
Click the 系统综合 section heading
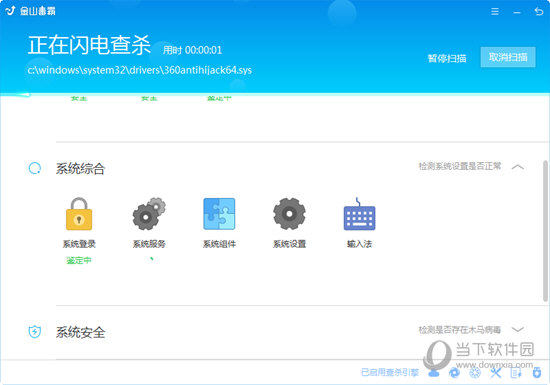80,169
